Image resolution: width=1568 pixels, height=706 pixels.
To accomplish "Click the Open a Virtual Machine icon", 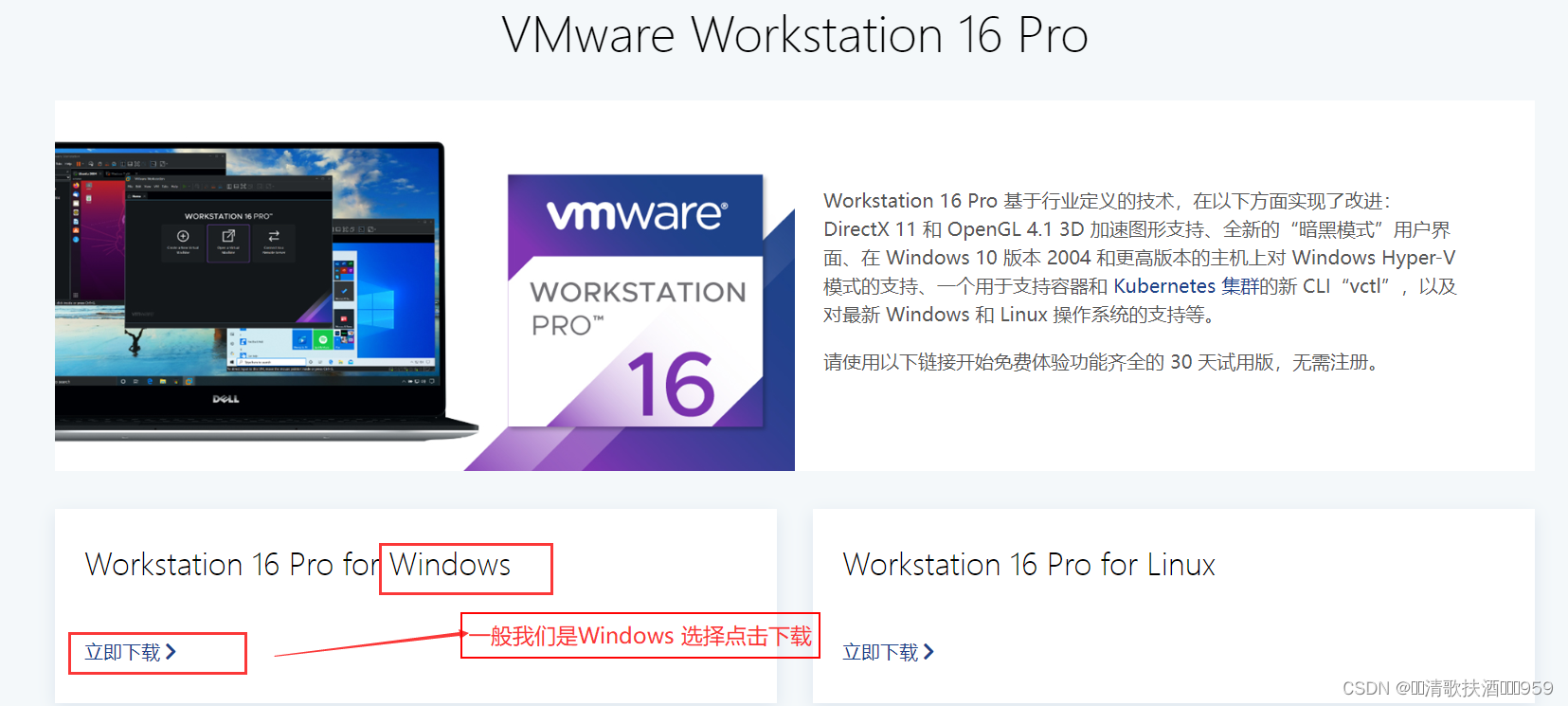I will click(228, 236).
